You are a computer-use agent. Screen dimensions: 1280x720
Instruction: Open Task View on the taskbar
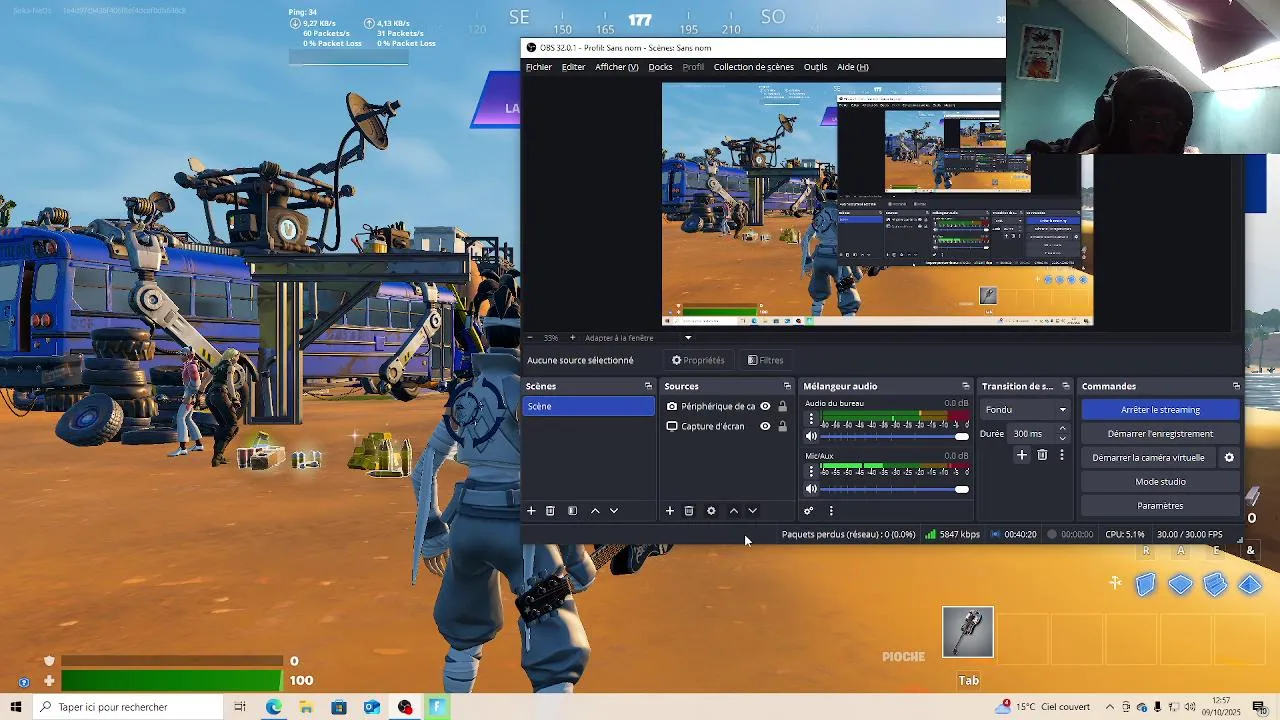pos(240,707)
